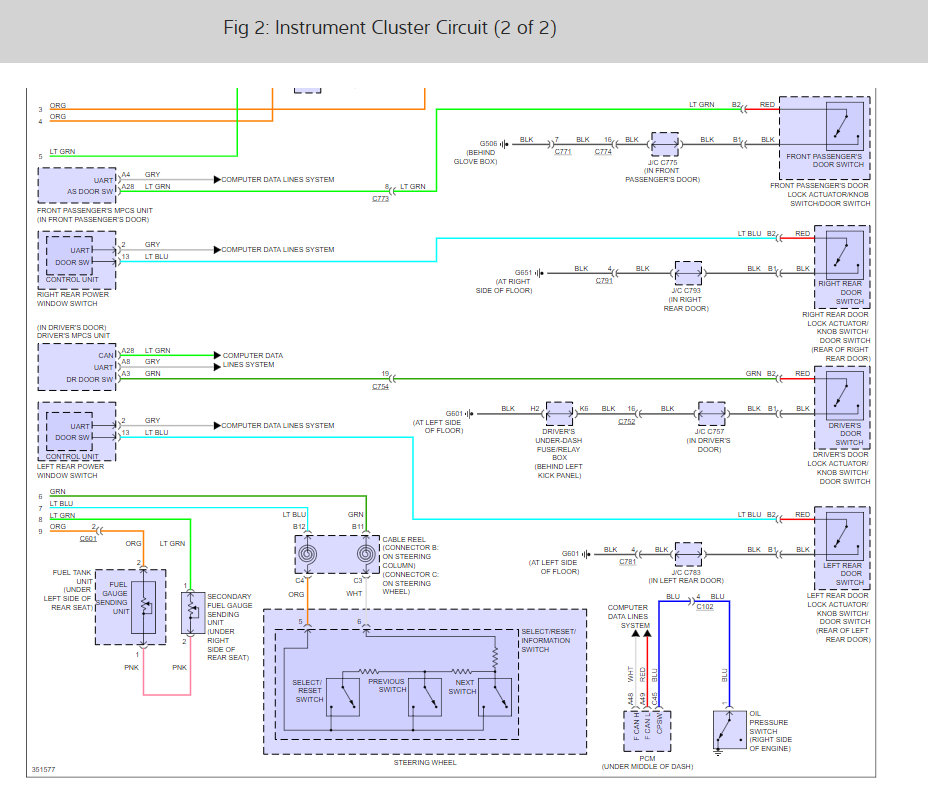Click the J/C C783 junction connector box
Viewport: 928px width, 798px height.
[688, 554]
